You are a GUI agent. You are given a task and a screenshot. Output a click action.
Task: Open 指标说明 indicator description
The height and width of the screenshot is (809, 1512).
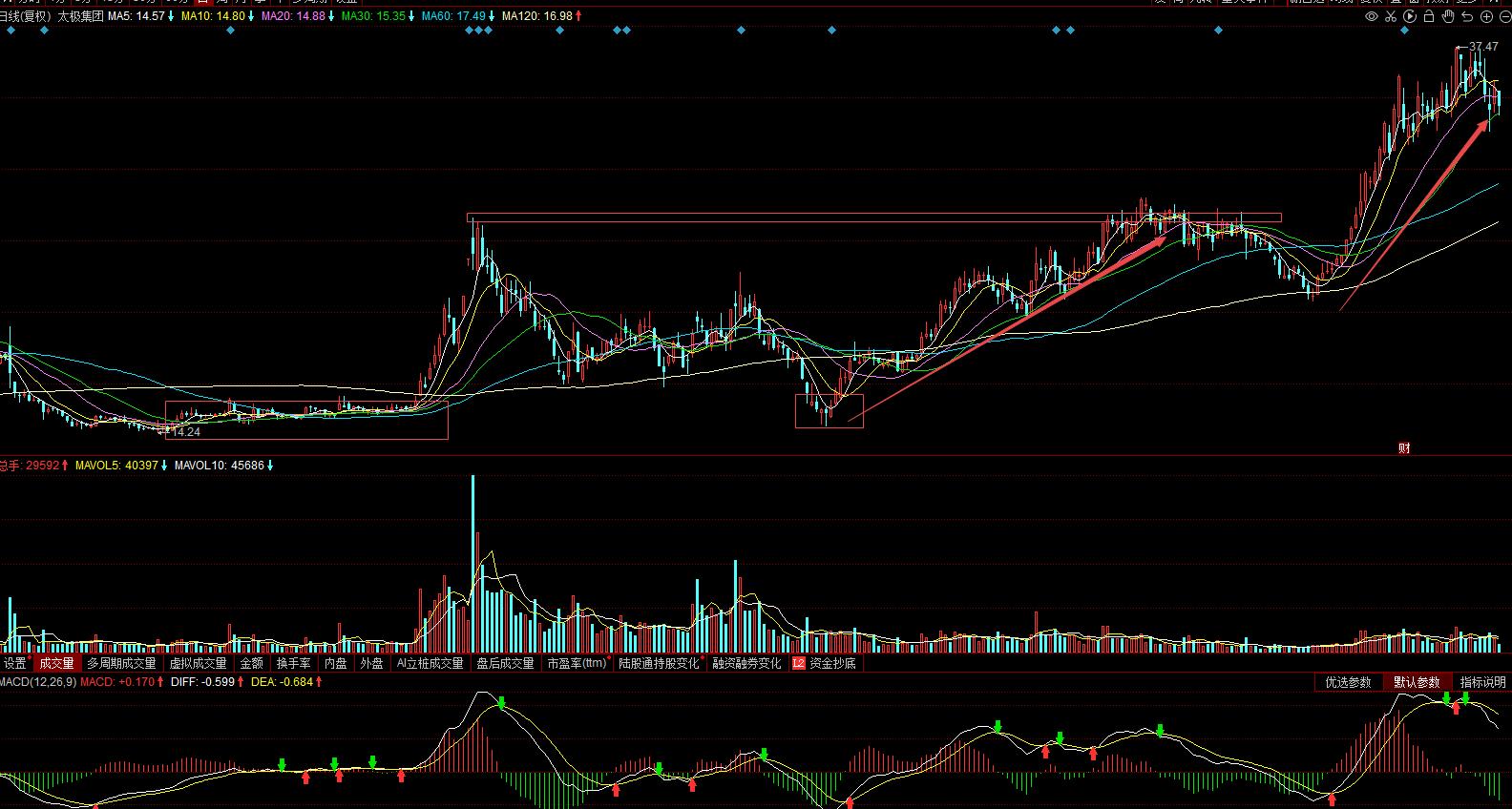[1482, 682]
